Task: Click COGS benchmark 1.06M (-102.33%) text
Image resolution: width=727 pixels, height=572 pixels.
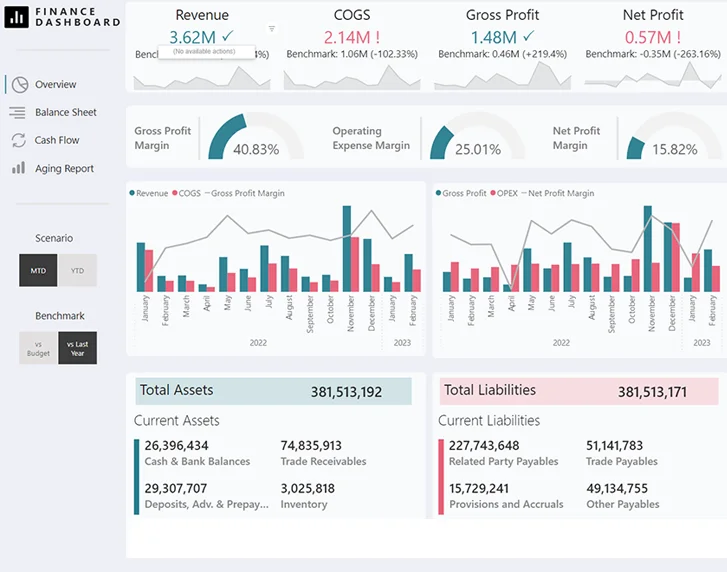Action: [352, 54]
